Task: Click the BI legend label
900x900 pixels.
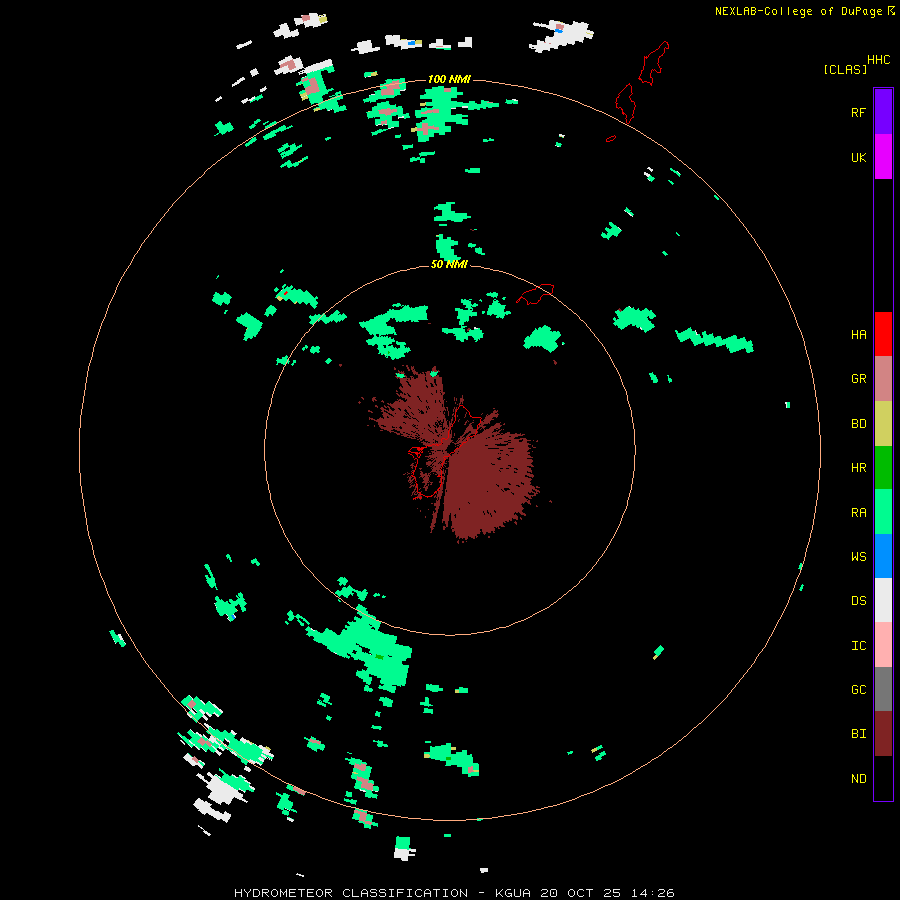Action: (858, 734)
